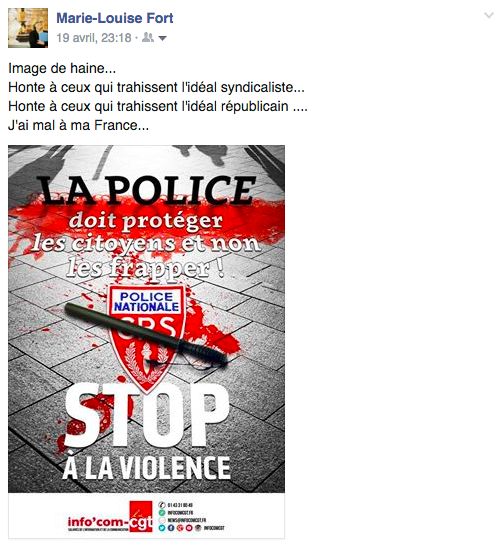Open the post options chevron menu
The width and height of the screenshot is (499, 549).
(489, 15)
